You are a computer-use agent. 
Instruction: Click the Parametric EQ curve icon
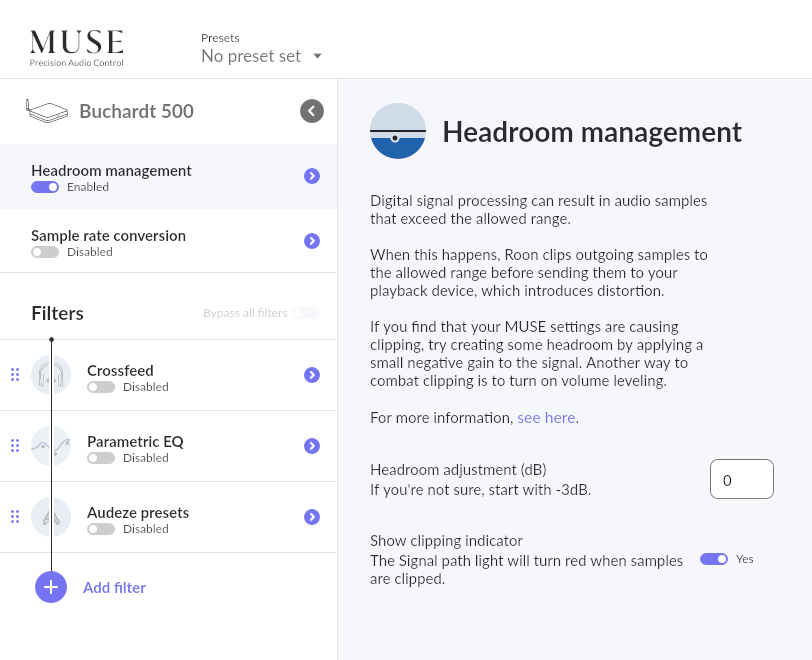click(51, 446)
